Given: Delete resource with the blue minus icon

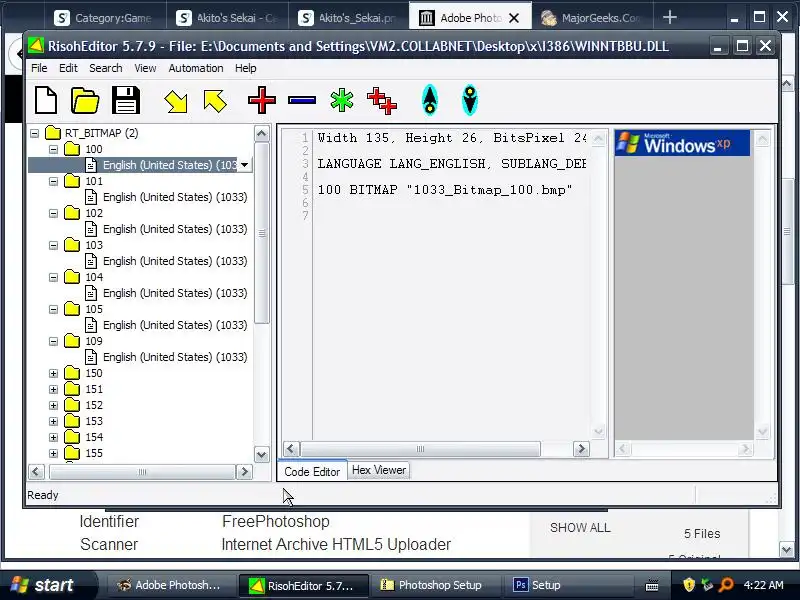Looking at the screenshot, I should (x=302, y=100).
